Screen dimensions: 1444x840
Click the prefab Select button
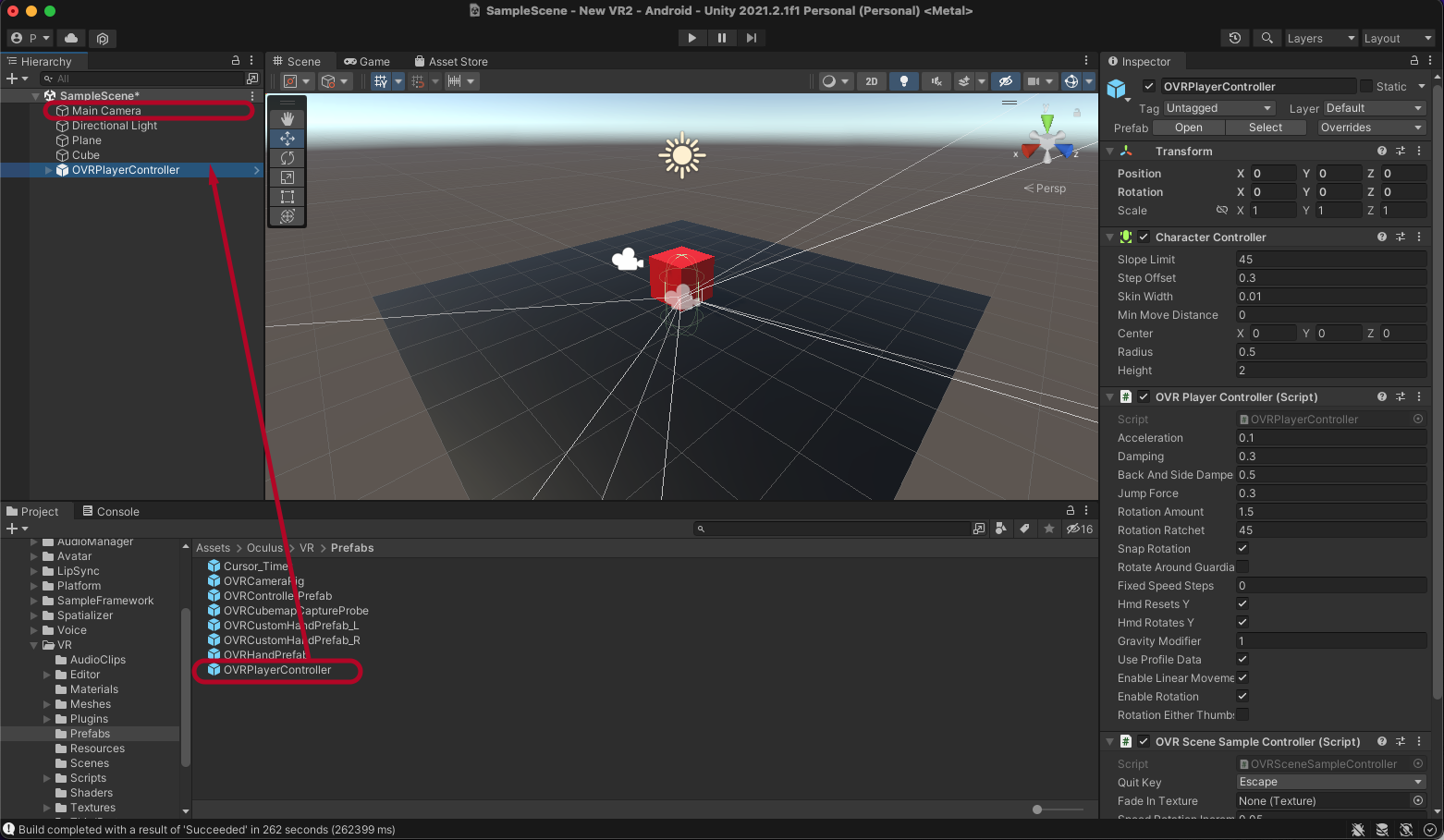tap(1266, 128)
